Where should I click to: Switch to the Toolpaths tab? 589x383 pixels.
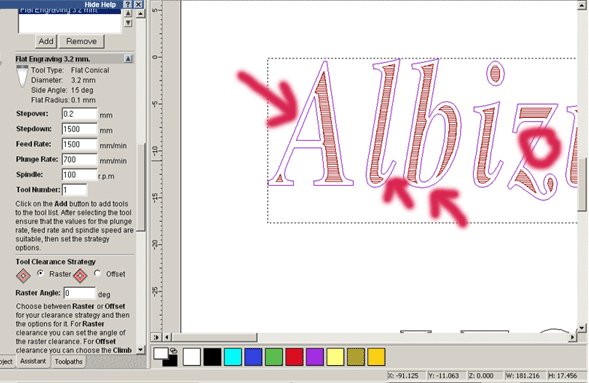click(68, 362)
